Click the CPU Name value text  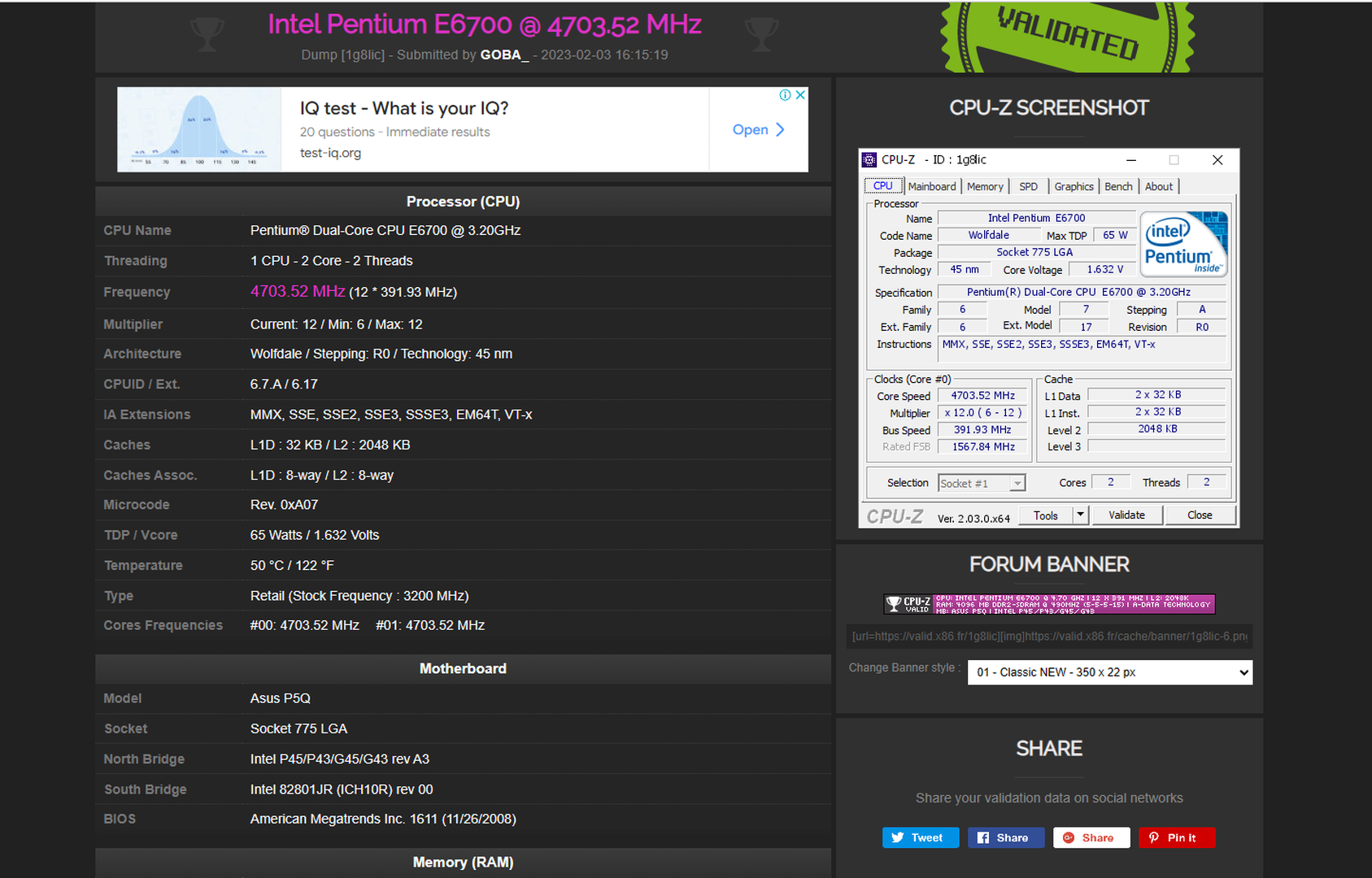click(x=385, y=231)
